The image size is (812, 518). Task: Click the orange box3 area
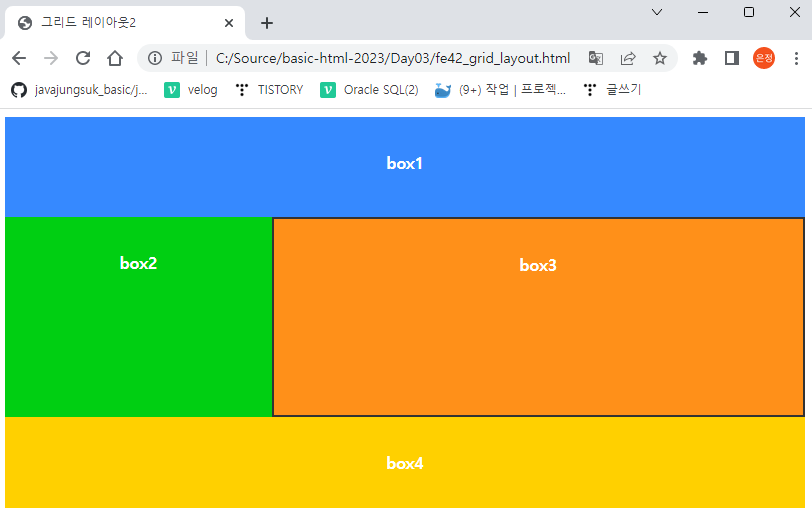pos(538,316)
